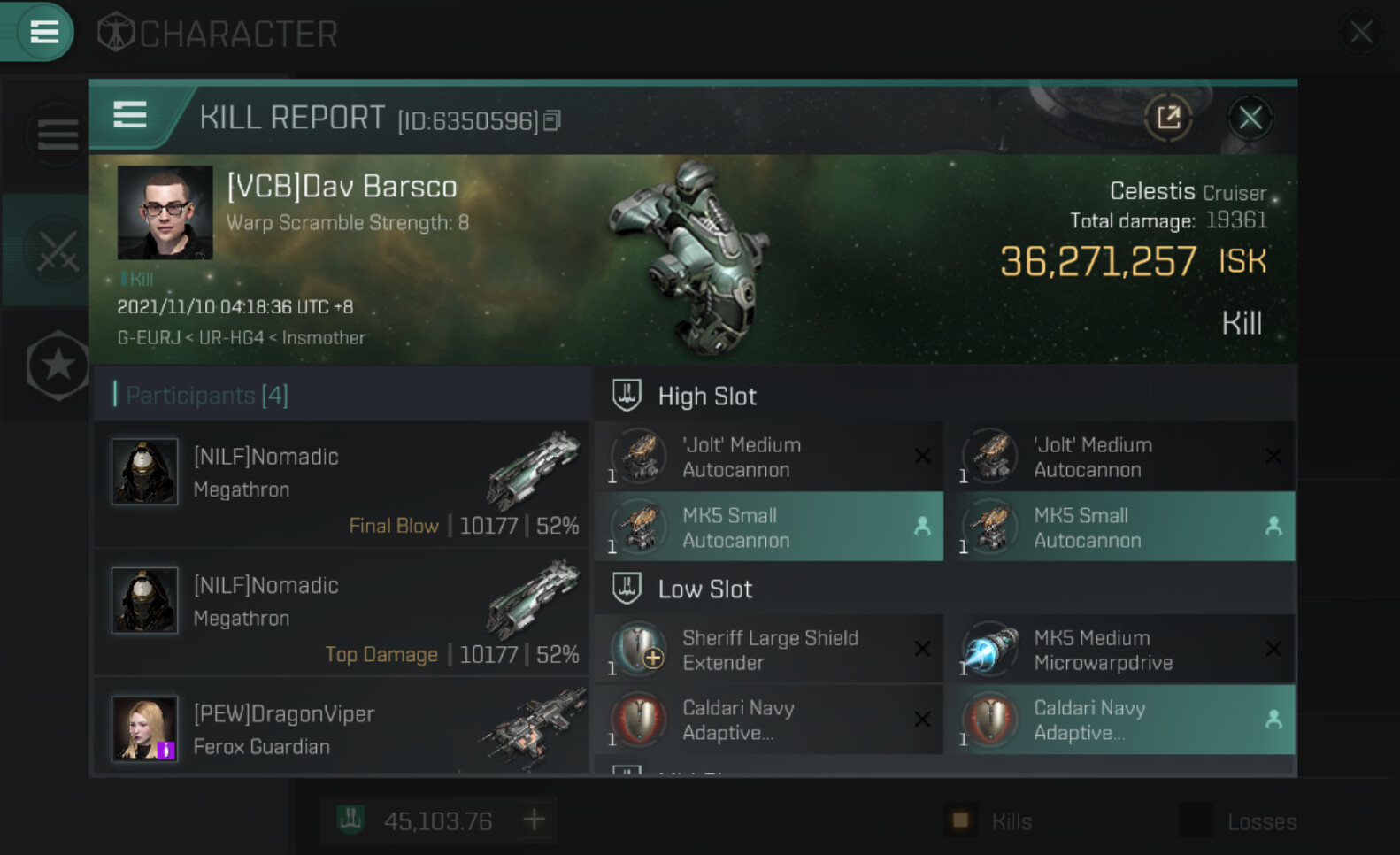
Task: Open Nomadic's Final Blow participant entry
Action: point(342,485)
